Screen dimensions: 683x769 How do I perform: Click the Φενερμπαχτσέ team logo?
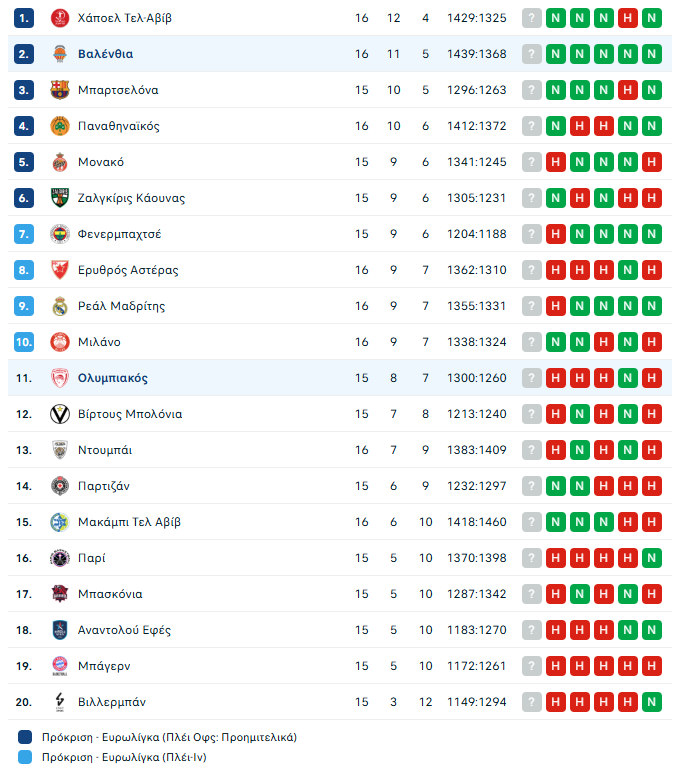pos(59,234)
